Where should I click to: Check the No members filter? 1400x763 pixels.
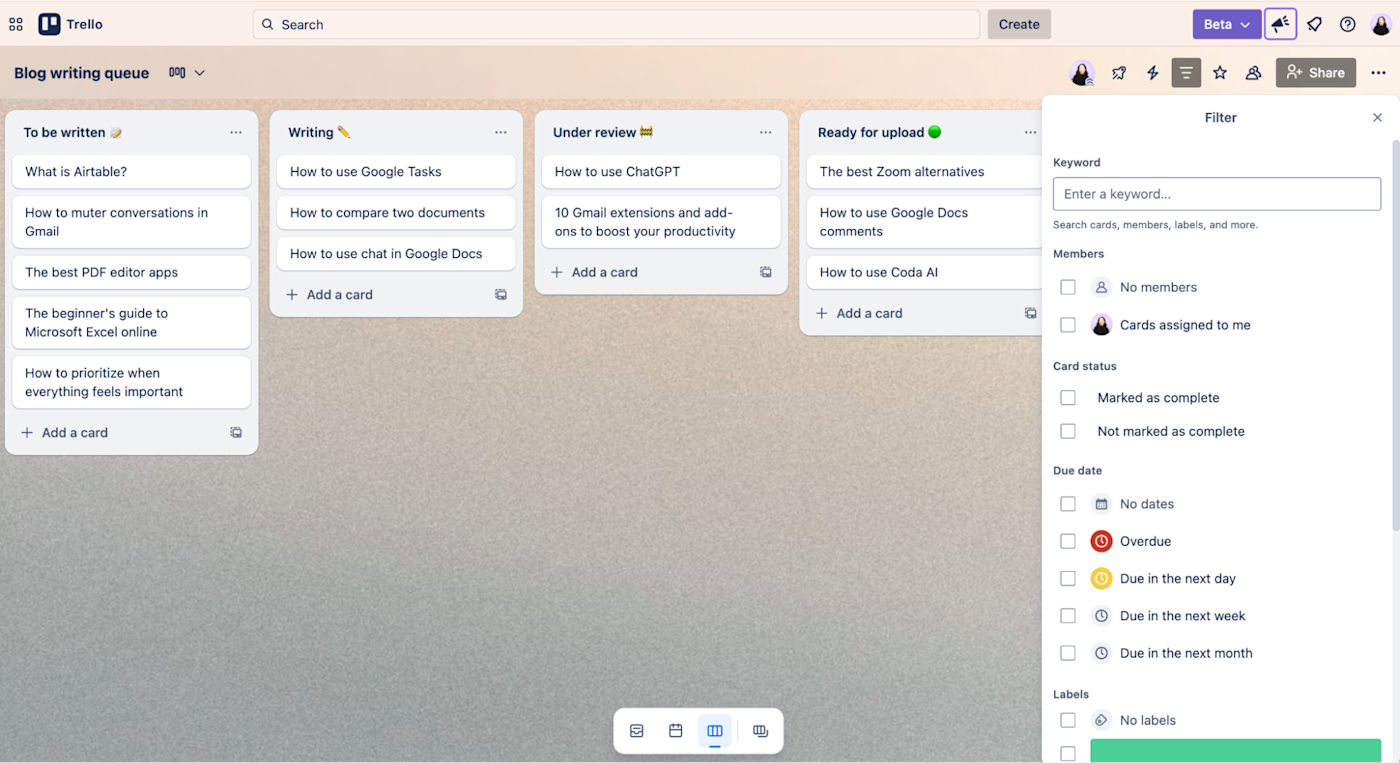point(1068,287)
